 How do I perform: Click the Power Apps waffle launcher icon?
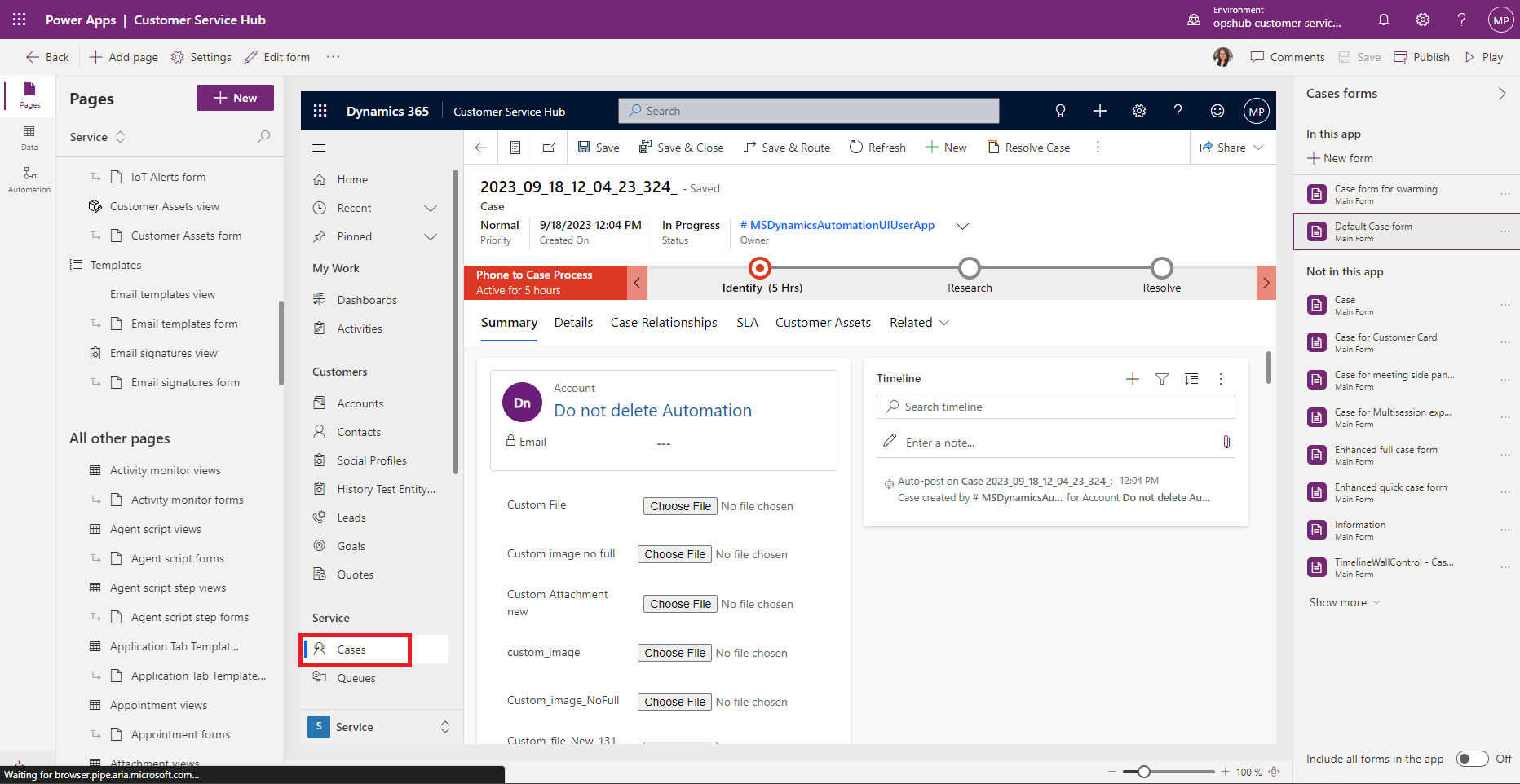point(19,20)
